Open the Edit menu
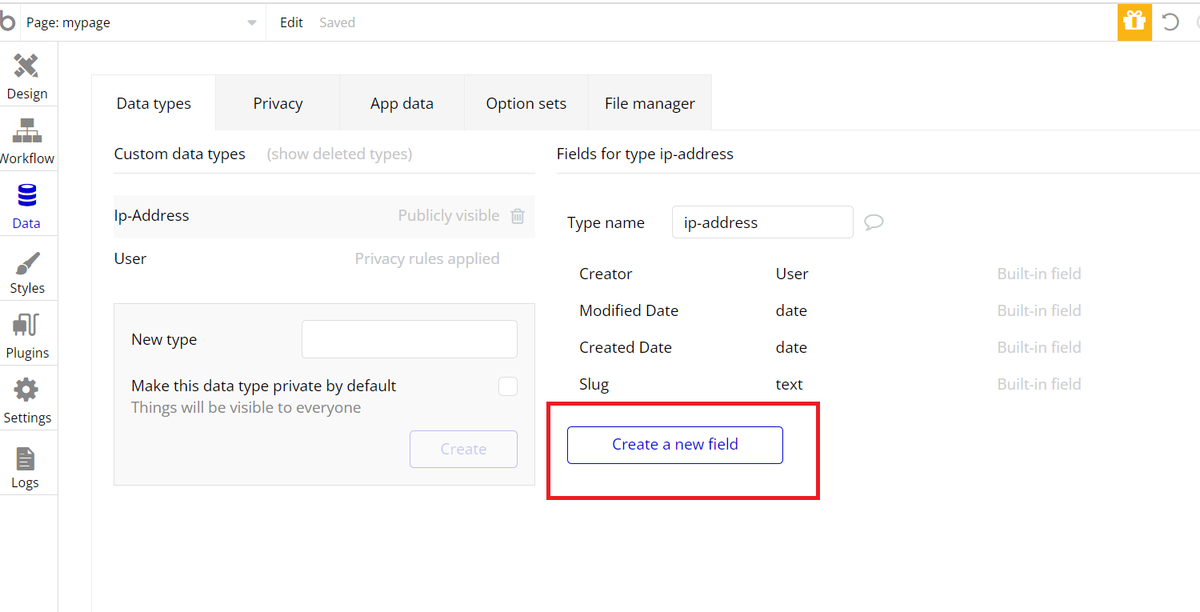1200x612 pixels. pos(291,22)
